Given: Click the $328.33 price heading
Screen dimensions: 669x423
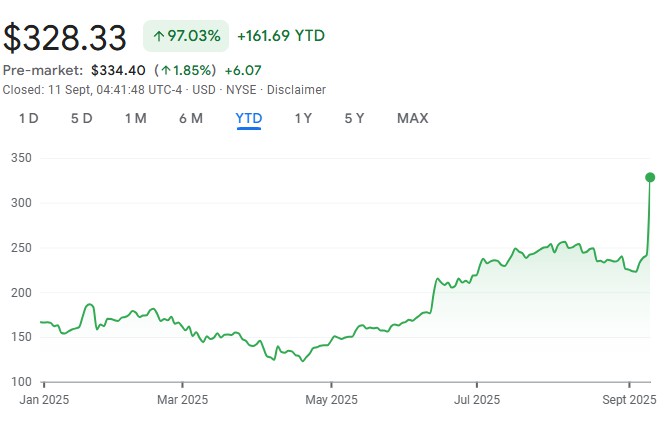Looking at the screenshot, I should (x=65, y=37).
